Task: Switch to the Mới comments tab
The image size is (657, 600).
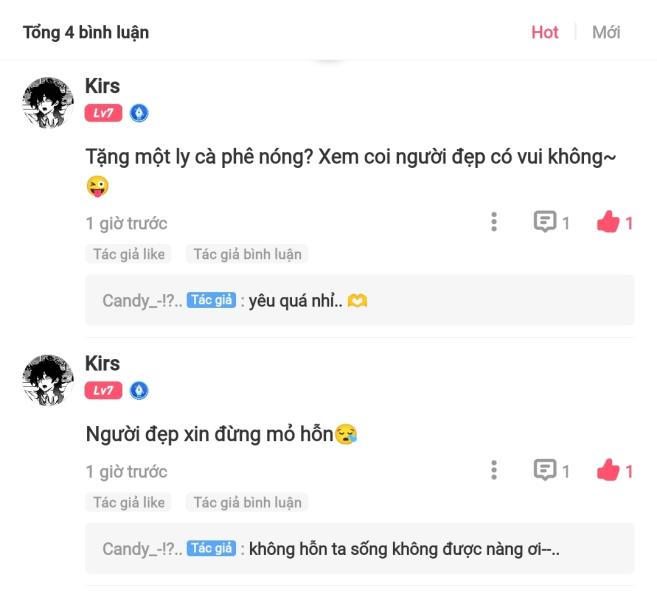Action: click(x=606, y=32)
